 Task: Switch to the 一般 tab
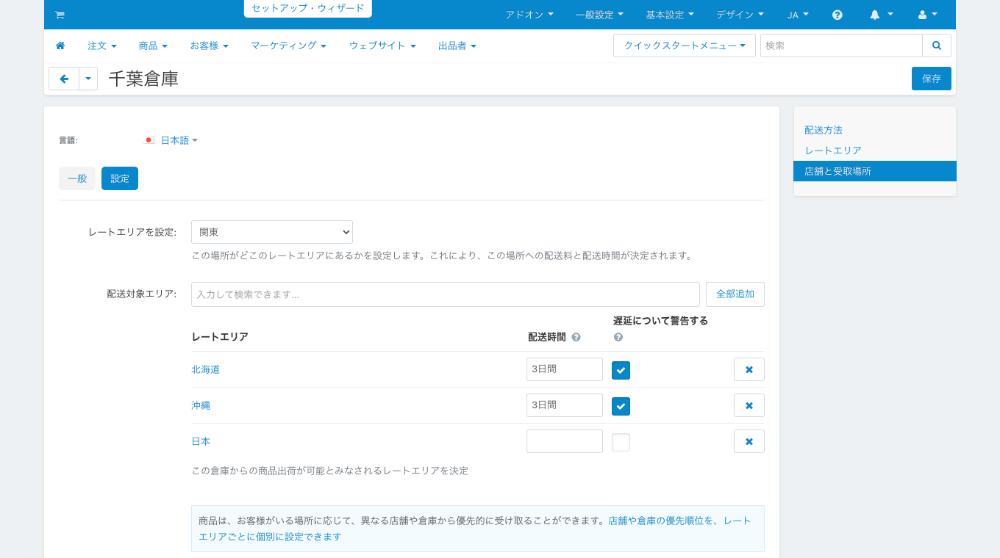pyautogui.click(x=77, y=179)
